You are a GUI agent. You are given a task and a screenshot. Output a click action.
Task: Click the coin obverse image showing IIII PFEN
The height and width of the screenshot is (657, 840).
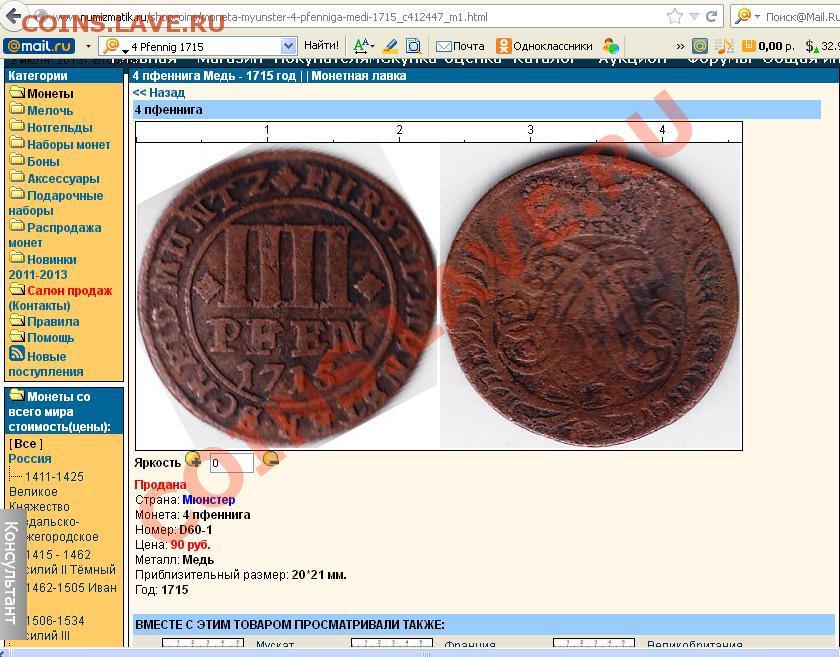click(287, 297)
